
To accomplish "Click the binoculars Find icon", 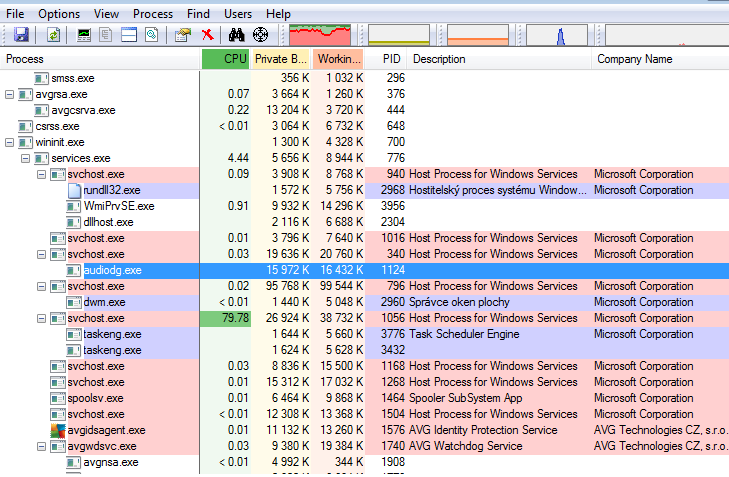I will [x=237, y=35].
